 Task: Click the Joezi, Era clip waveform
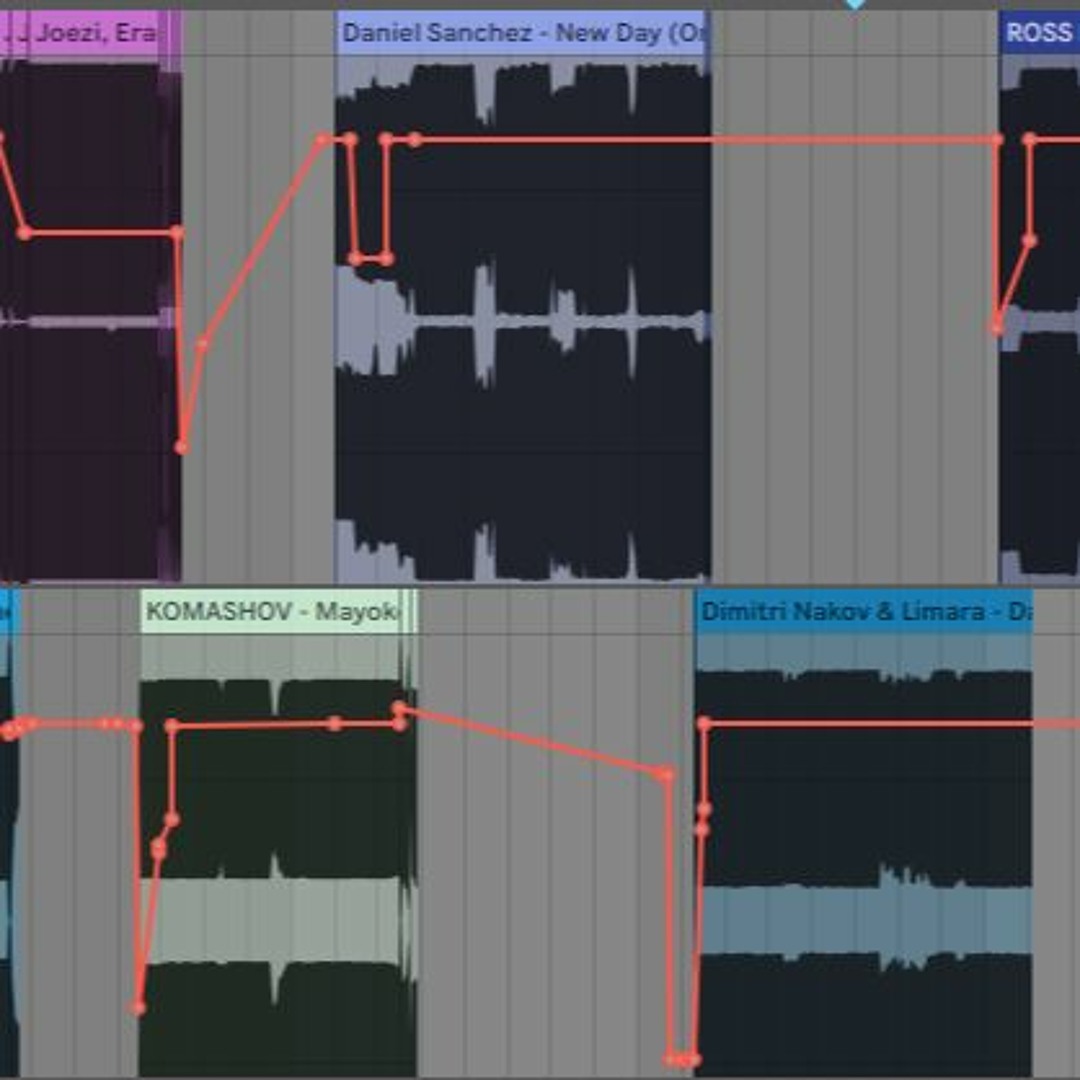[90, 320]
